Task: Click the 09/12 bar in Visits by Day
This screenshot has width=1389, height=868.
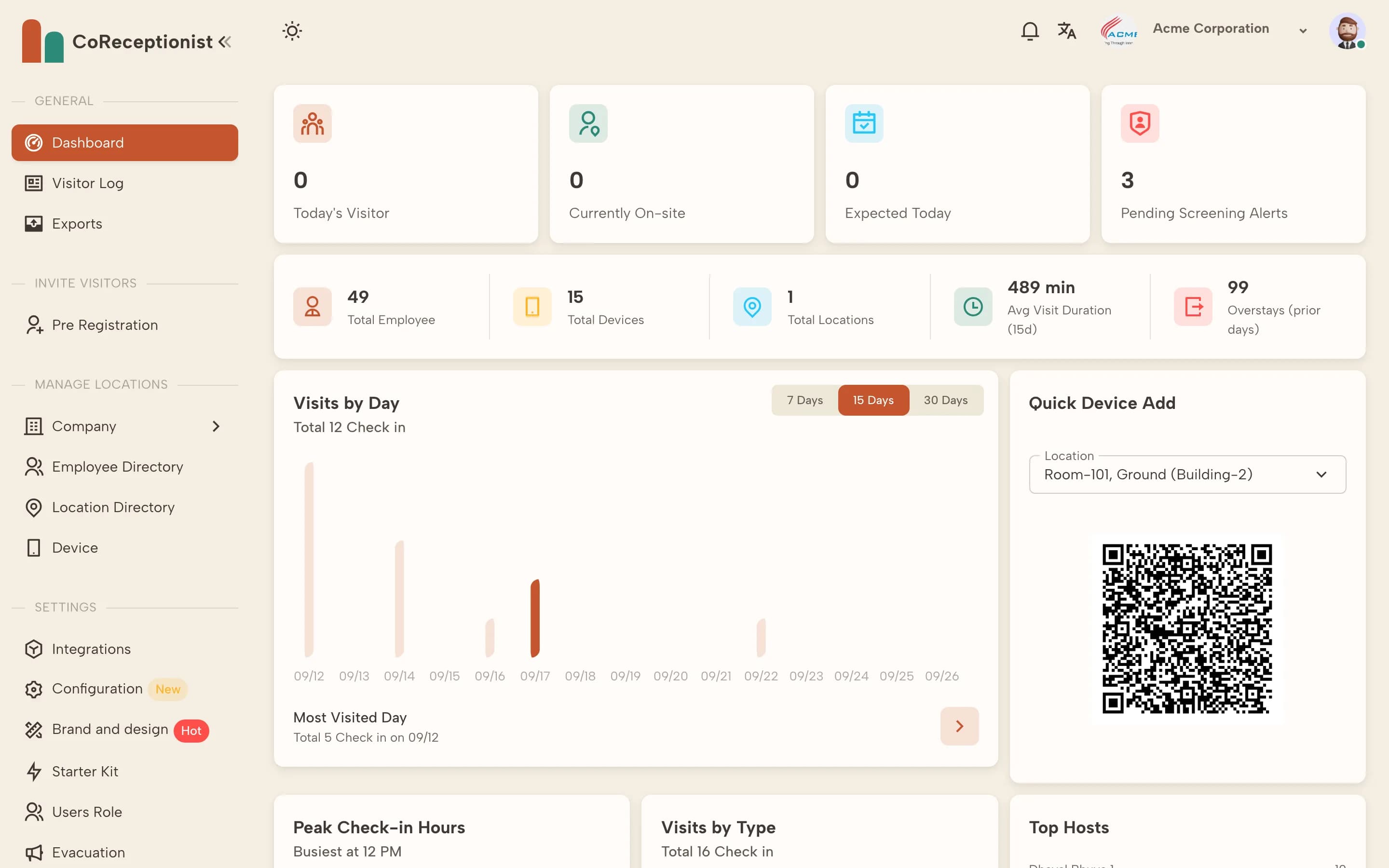Action: [309, 560]
